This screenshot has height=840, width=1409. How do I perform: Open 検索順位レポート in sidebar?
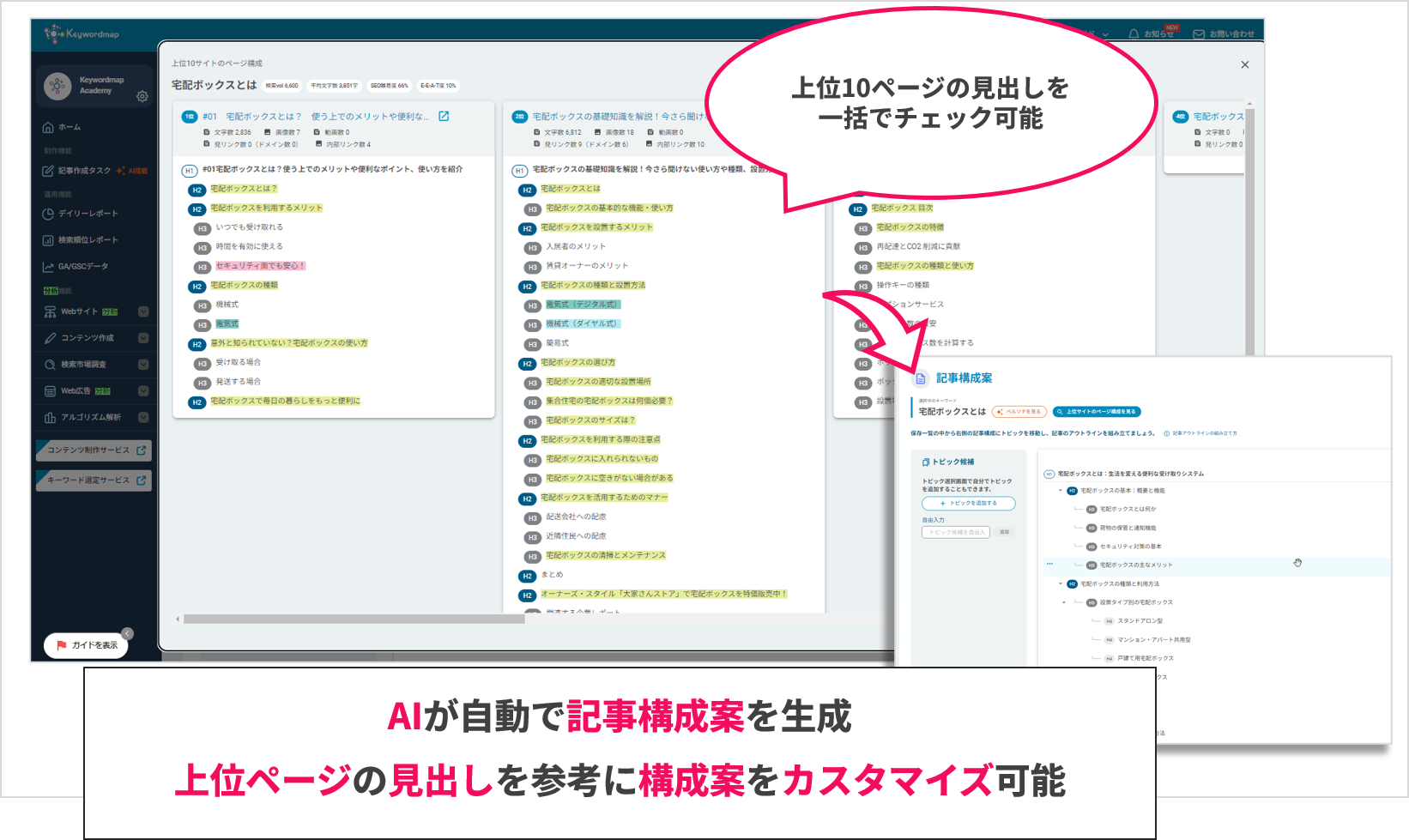tap(80, 240)
